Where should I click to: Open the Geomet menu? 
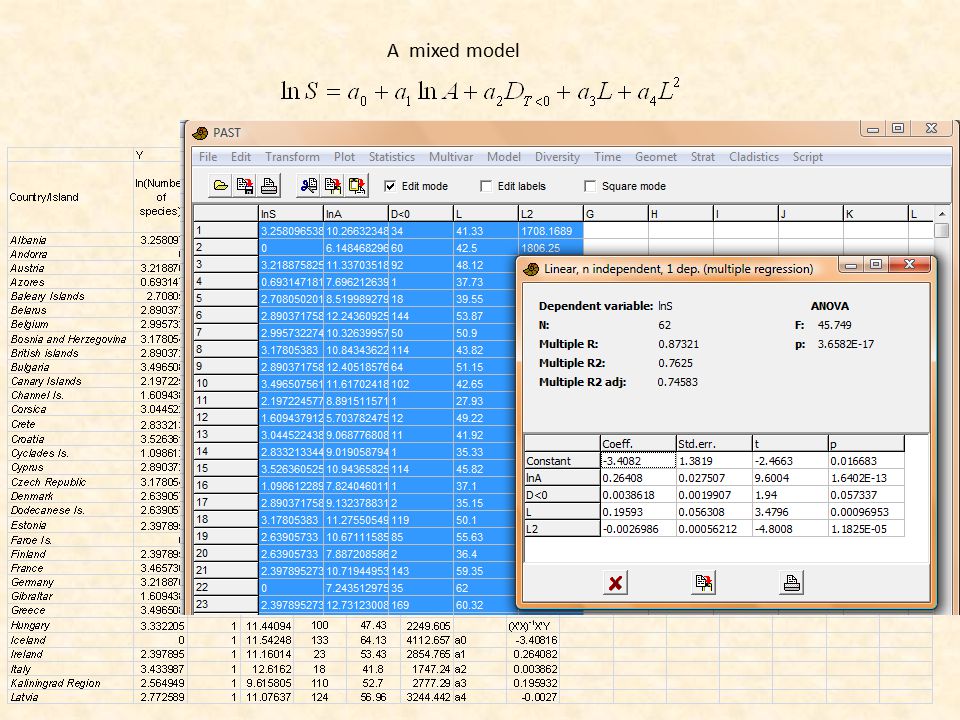(x=656, y=157)
